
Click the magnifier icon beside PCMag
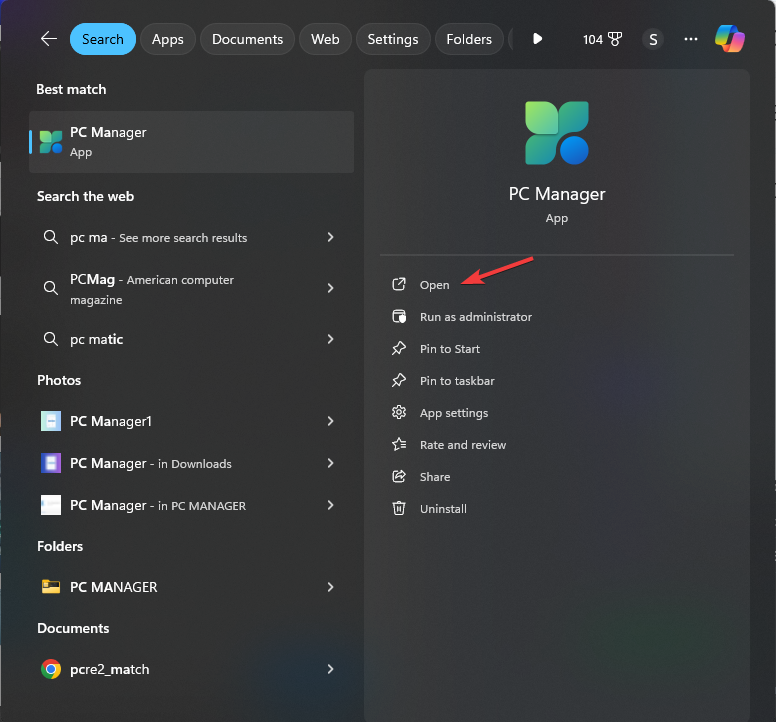point(50,288)
